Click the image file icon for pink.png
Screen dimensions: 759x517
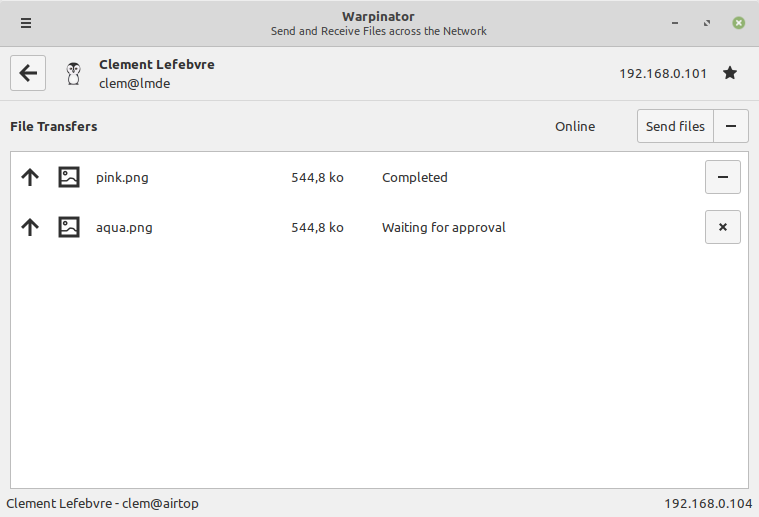coord(69,178)
